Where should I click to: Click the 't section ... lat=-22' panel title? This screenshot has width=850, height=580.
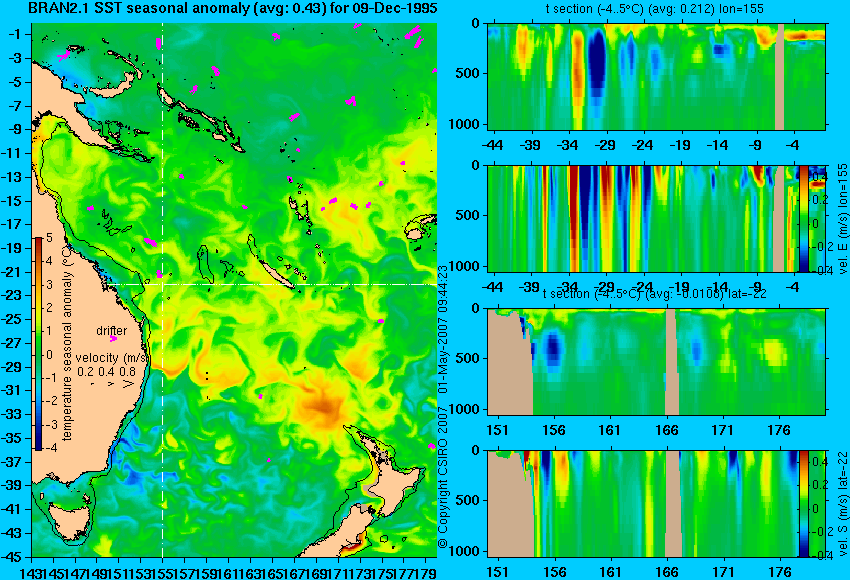click(654, 294)
